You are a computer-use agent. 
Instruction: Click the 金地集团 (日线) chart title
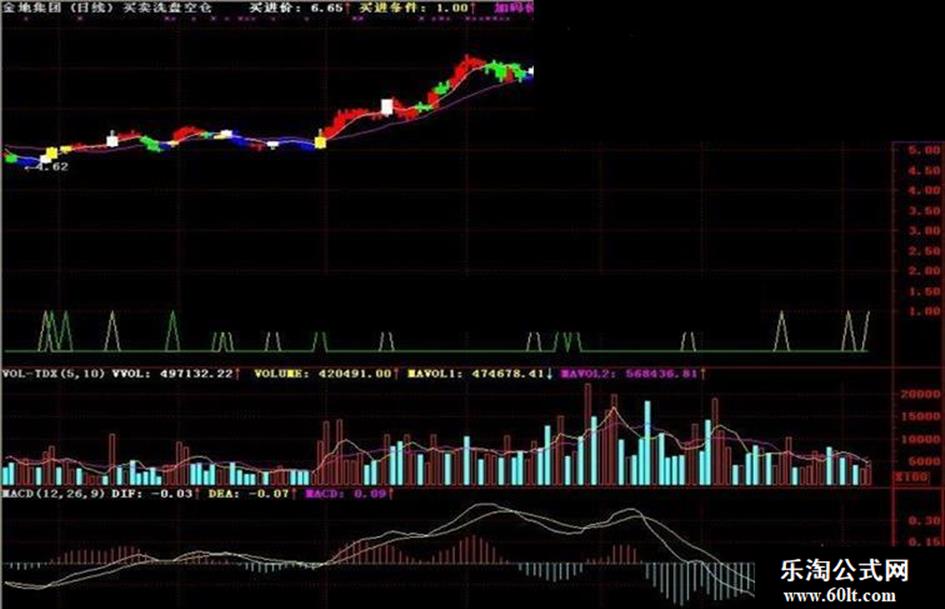click(x=59, y=8)
